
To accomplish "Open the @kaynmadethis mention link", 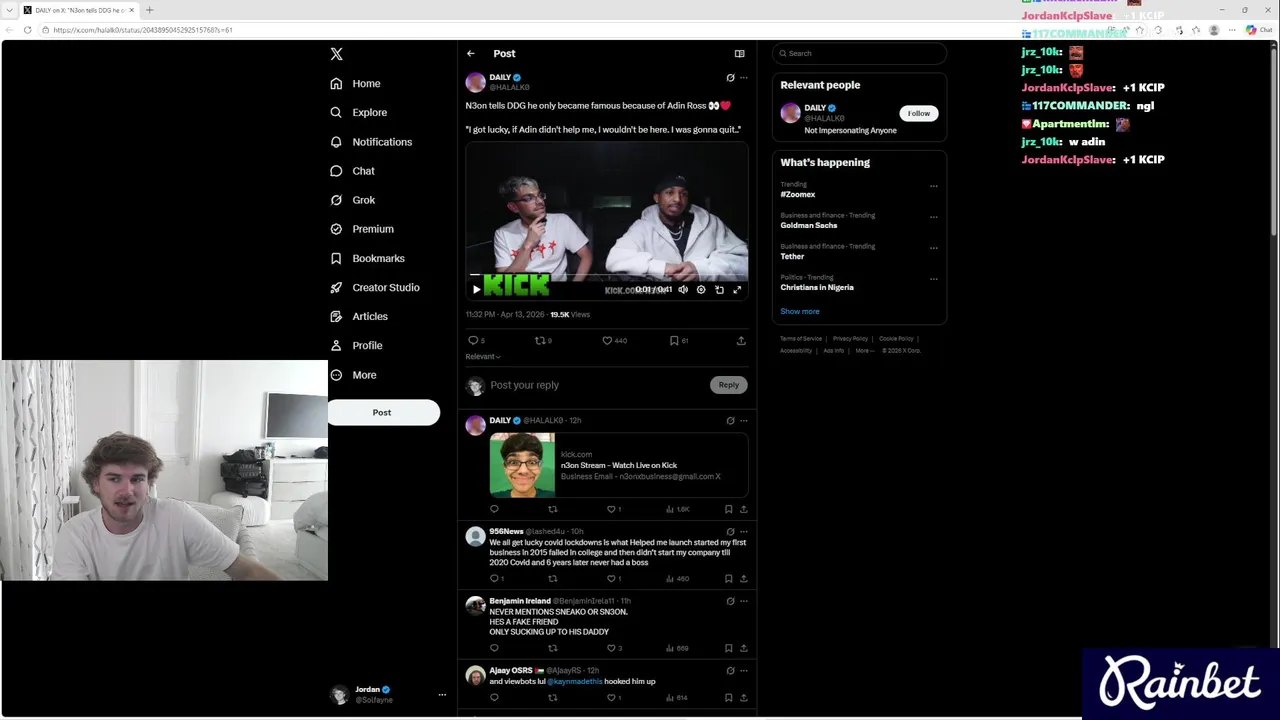I will click(x=575, y=682).
